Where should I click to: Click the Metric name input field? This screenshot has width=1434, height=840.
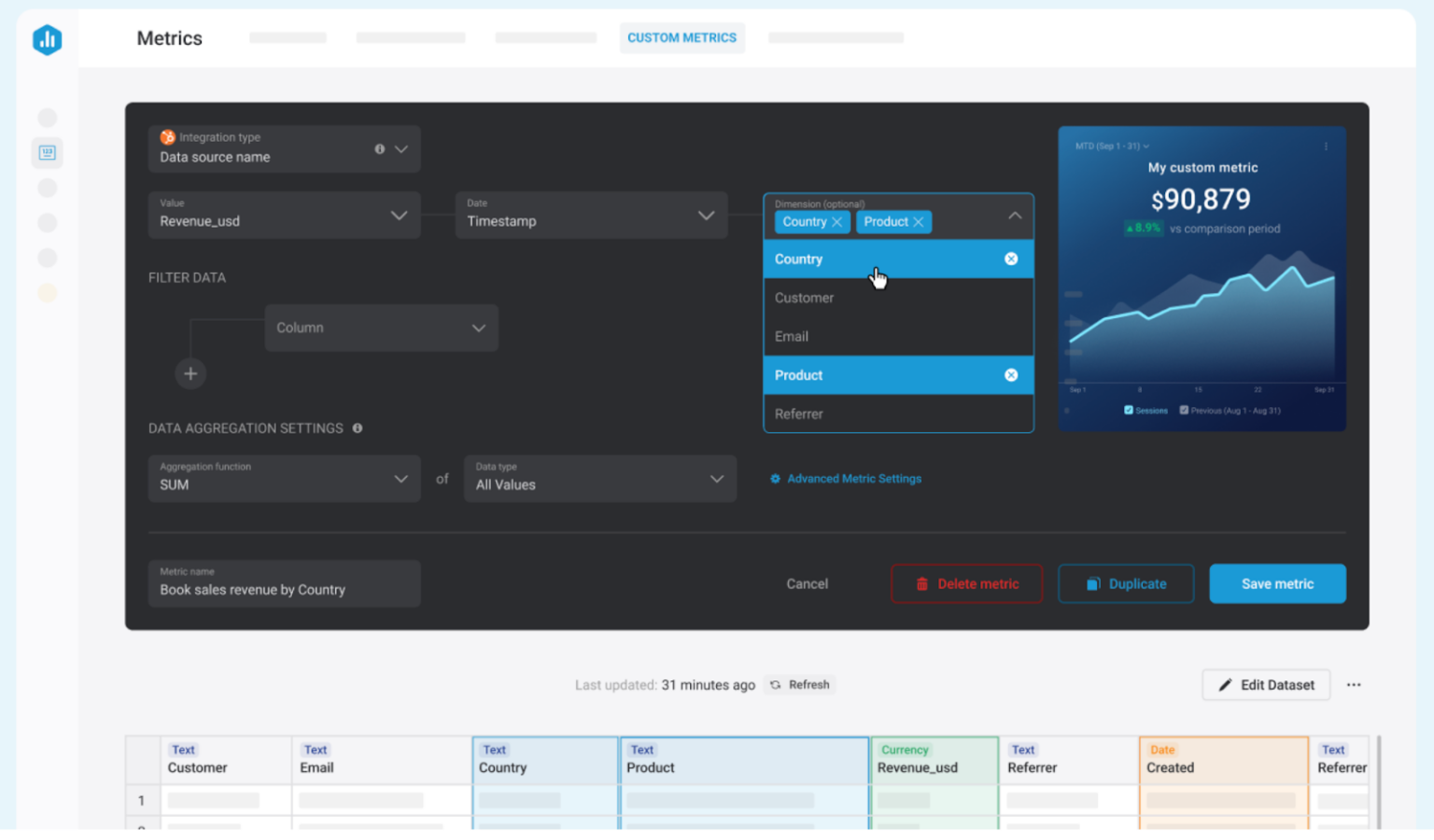pyautogui.click(x=284, y=584)
